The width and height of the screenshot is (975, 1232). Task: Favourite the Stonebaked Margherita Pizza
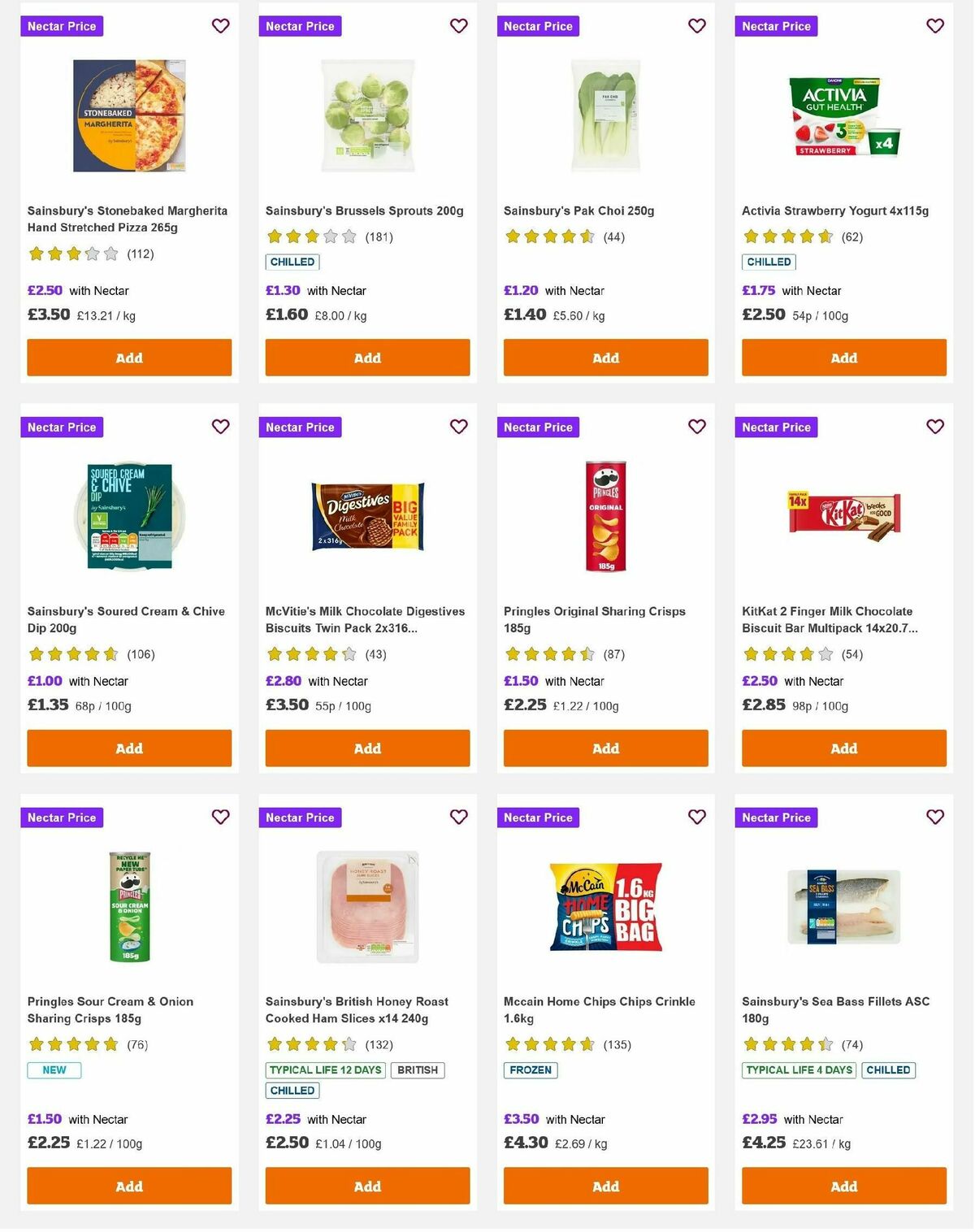(x=220, y=26)
